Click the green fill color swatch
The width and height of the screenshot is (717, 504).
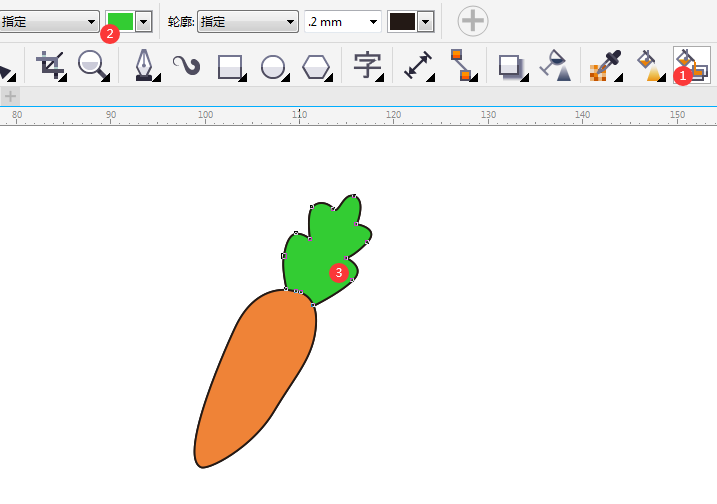pyautogui.click(x=120, y=21)
